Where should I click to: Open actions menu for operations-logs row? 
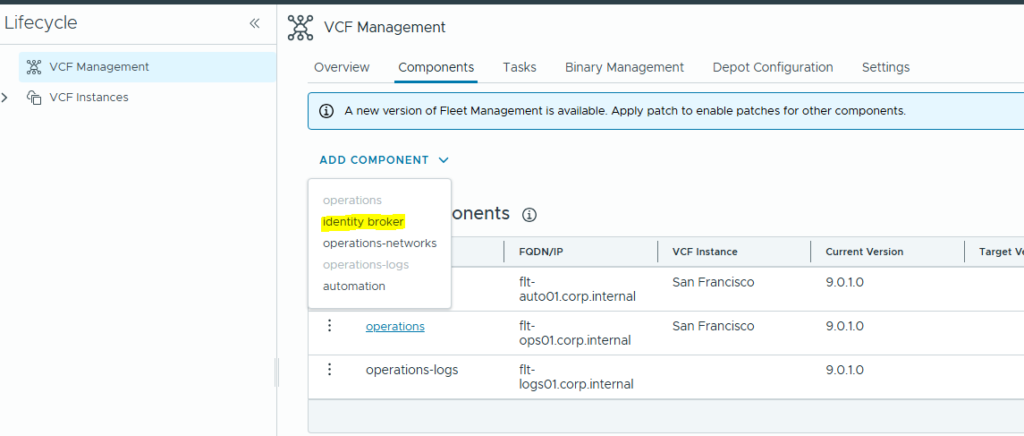click(x=329, y=369)
